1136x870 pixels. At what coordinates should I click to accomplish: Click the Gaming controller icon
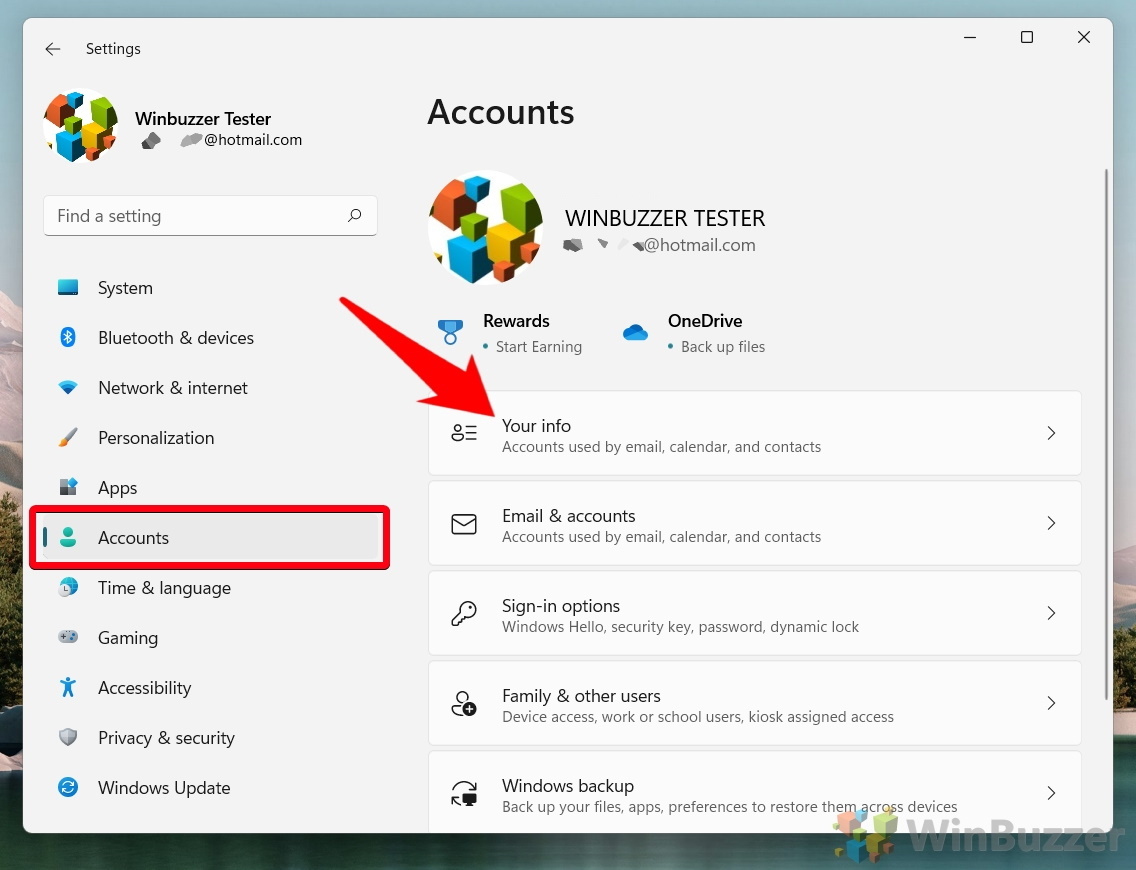(68, 637)
